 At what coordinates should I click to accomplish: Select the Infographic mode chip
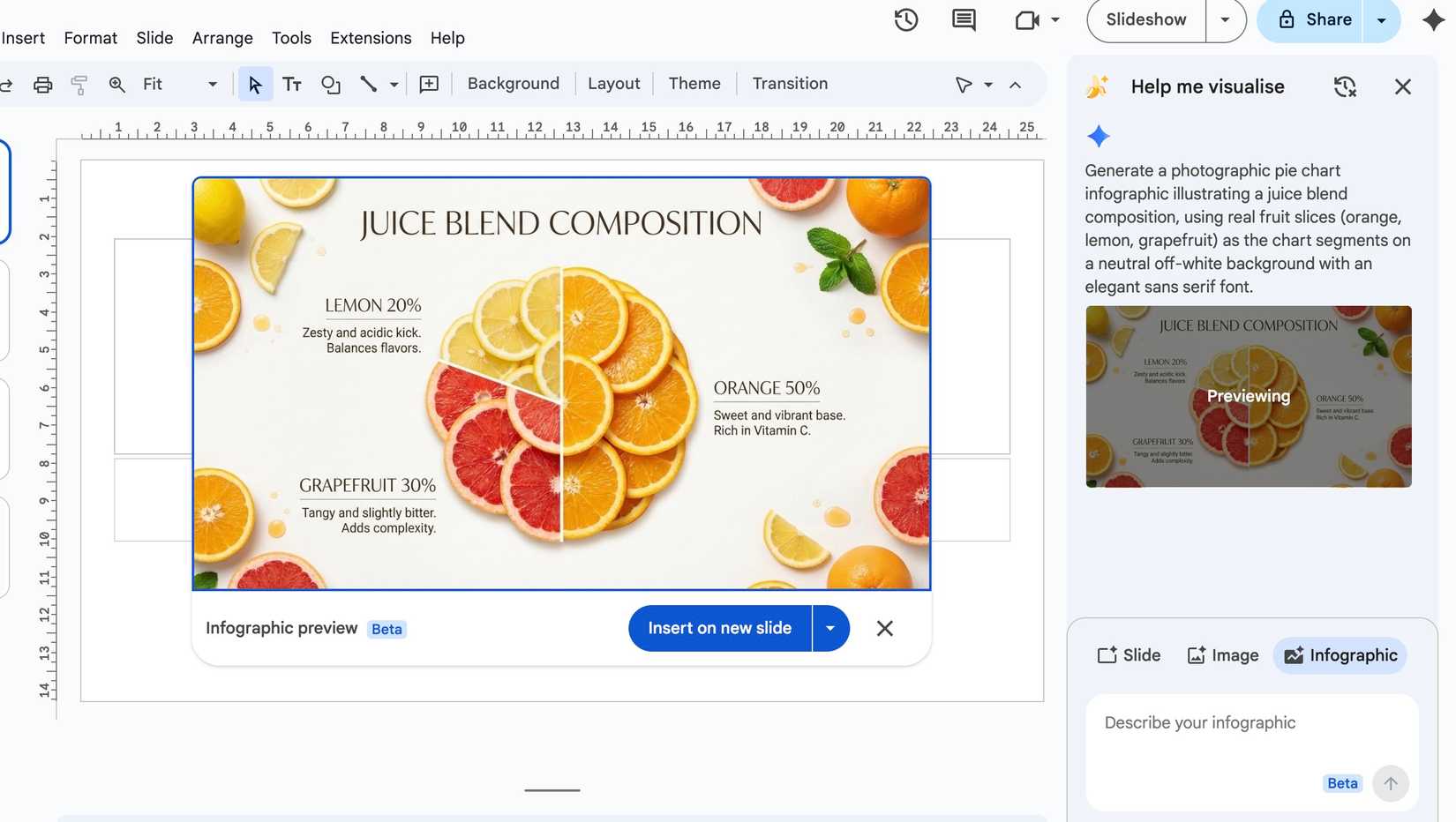[x=1340, y=655]
